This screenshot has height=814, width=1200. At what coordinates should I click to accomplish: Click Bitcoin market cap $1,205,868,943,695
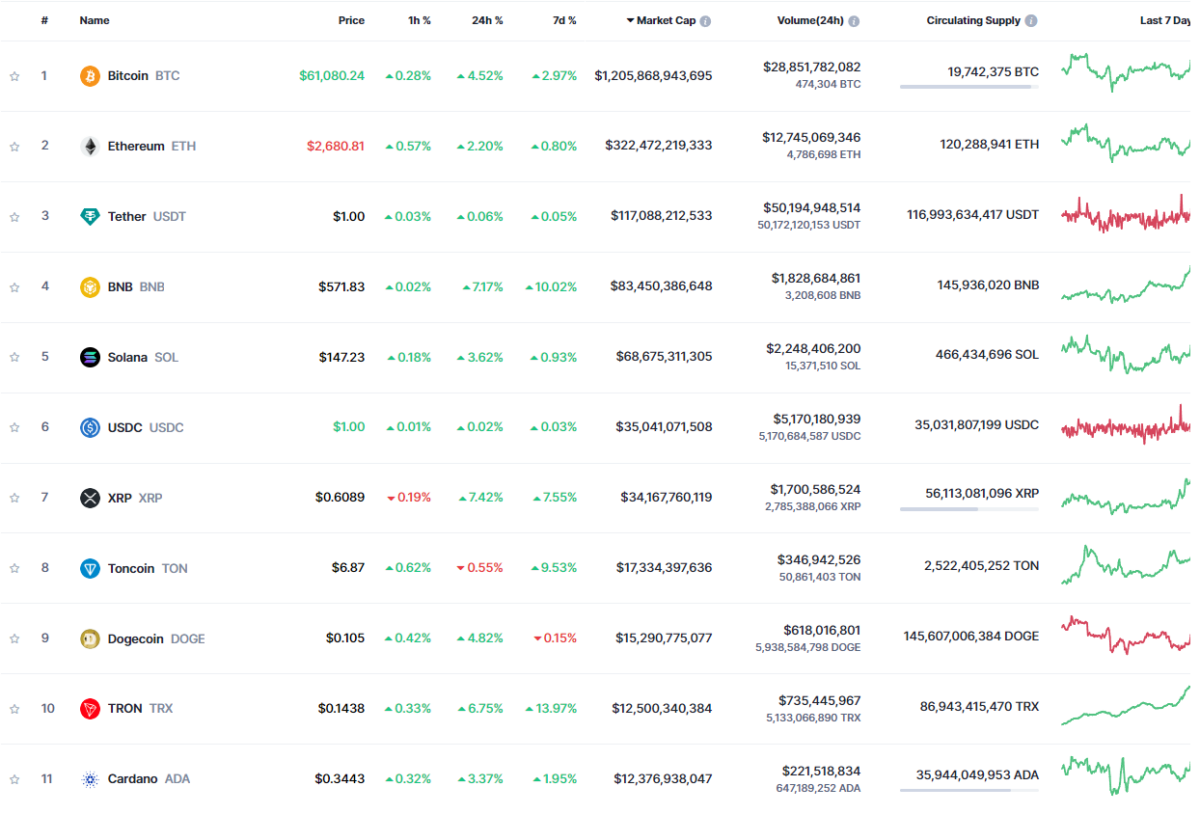click(x=653, y=76)
